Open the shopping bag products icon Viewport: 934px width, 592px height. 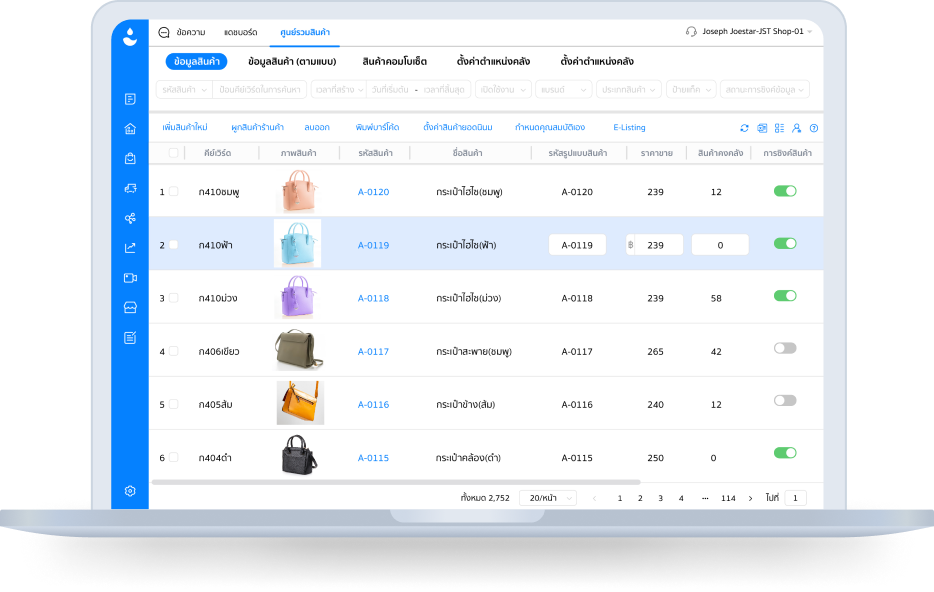(x=130, y=158)
